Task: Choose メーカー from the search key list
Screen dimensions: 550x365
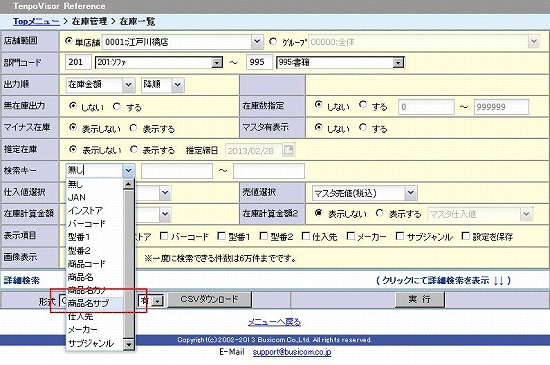Action: point(95,330)
